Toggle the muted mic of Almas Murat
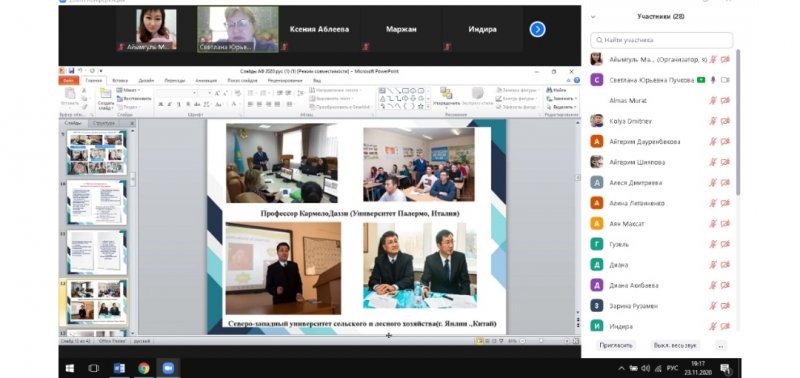Viewport: 800px width, 378px height. coord(713,100)
